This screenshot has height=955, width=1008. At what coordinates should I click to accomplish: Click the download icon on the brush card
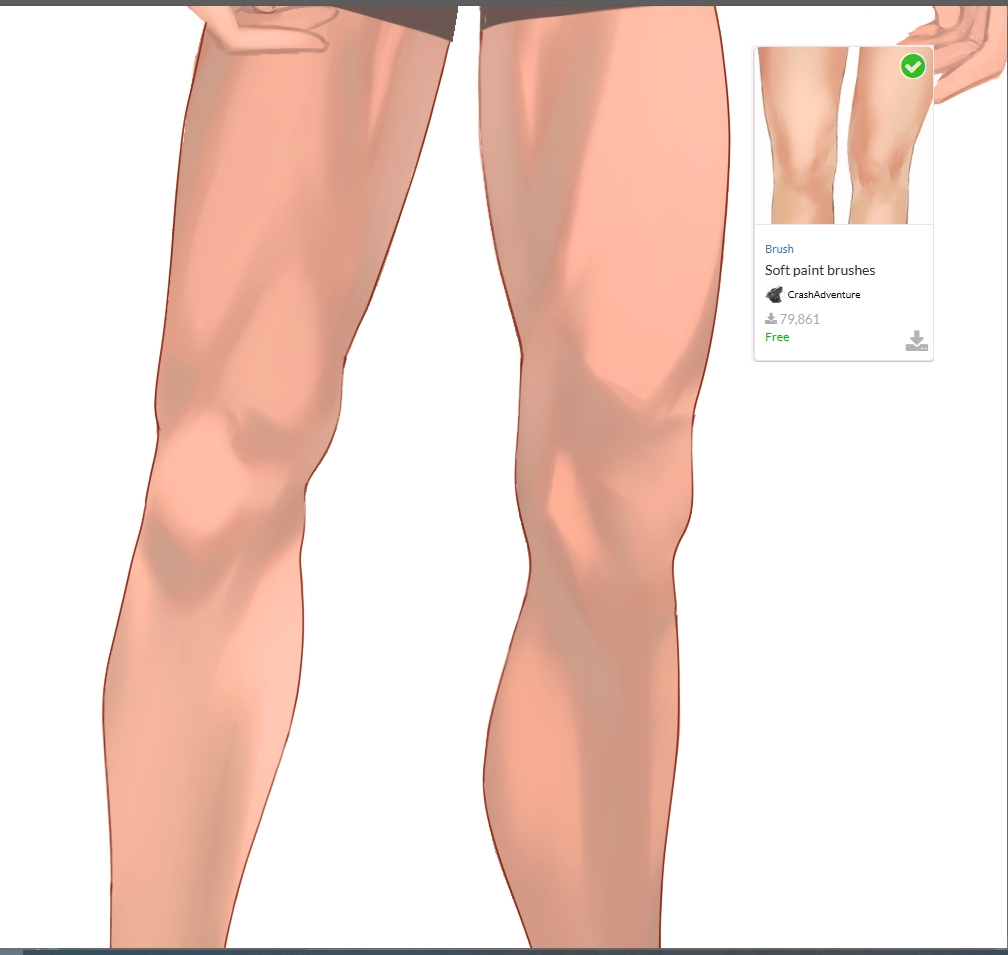[916, 341]
